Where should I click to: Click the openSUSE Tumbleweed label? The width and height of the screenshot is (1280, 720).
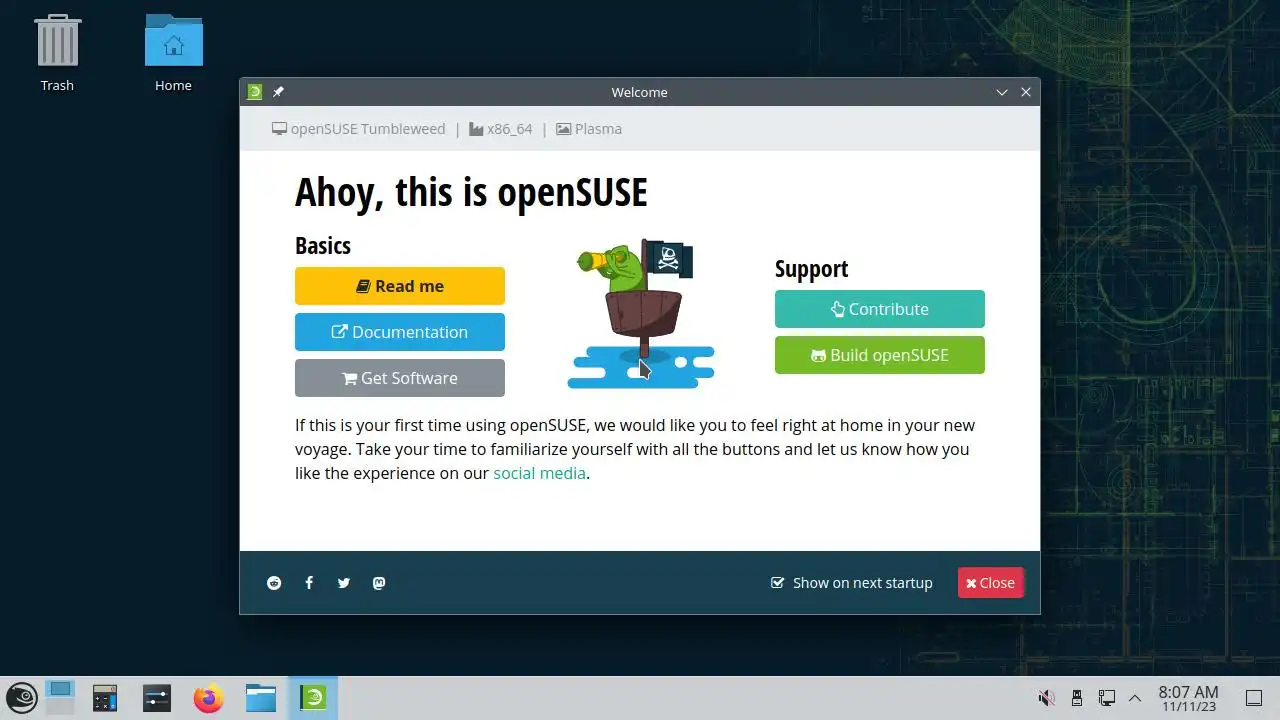(358, 129)
